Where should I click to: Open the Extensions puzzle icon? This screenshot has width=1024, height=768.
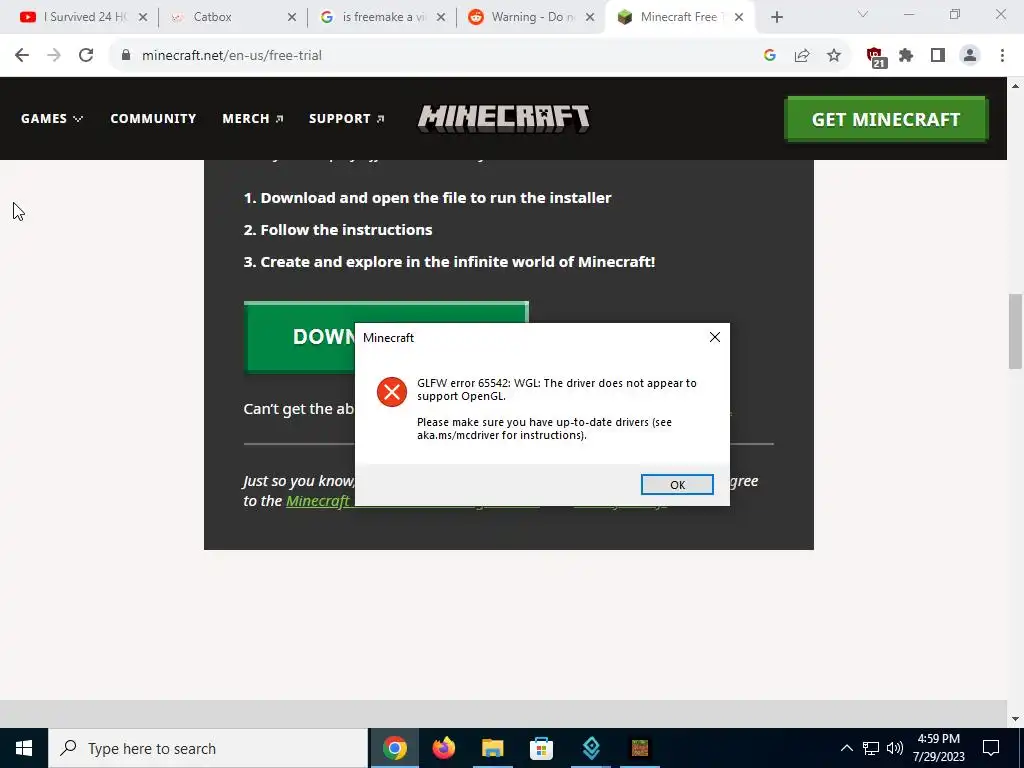pyautogui.click(x=906, y=56)
